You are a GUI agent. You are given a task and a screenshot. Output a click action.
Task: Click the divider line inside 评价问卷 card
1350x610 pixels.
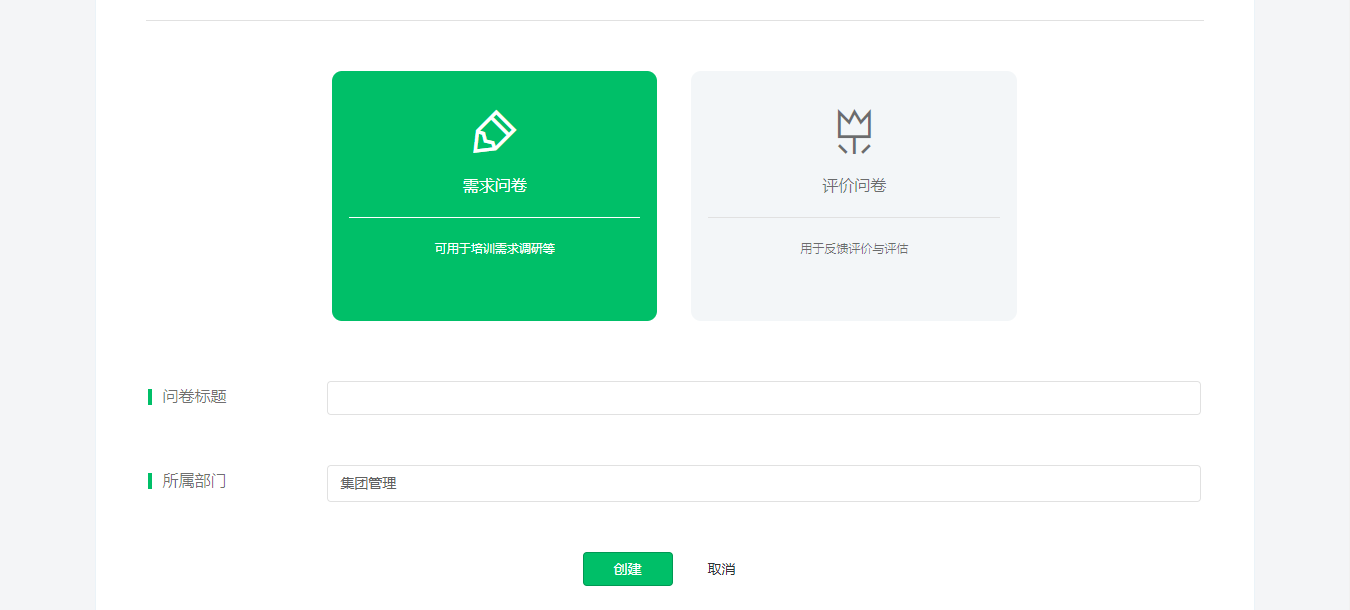tap(854, 217)
